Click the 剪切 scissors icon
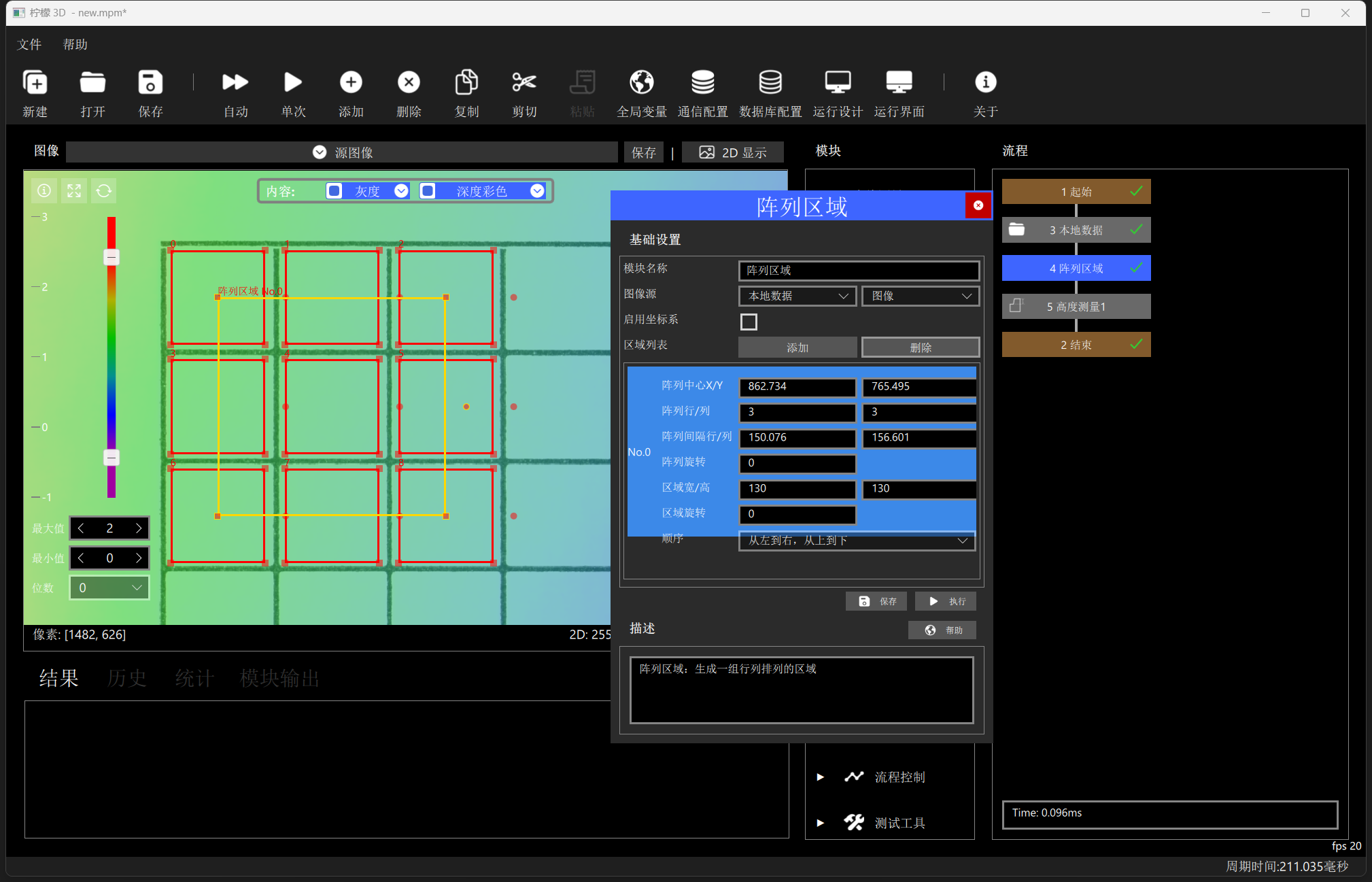Screen dimensions: 1372x882 tap(524, 82)
